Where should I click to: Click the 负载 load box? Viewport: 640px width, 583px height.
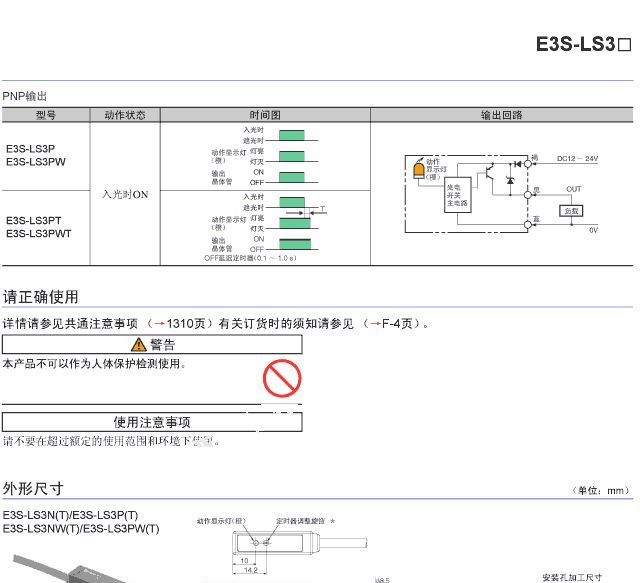pyautogui.click(x=571, y=211)
